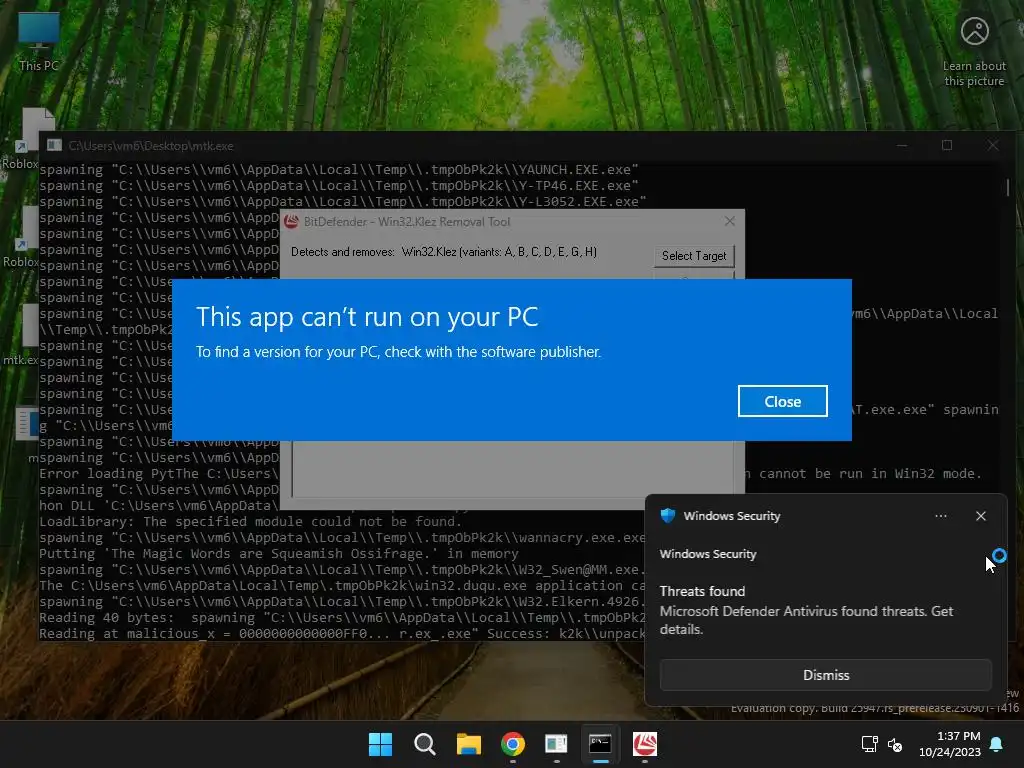Click console line with 'Squeamish Ossifrage'
The height and width of the screenshot is (768, 1024).
click(x=279, y=554)
